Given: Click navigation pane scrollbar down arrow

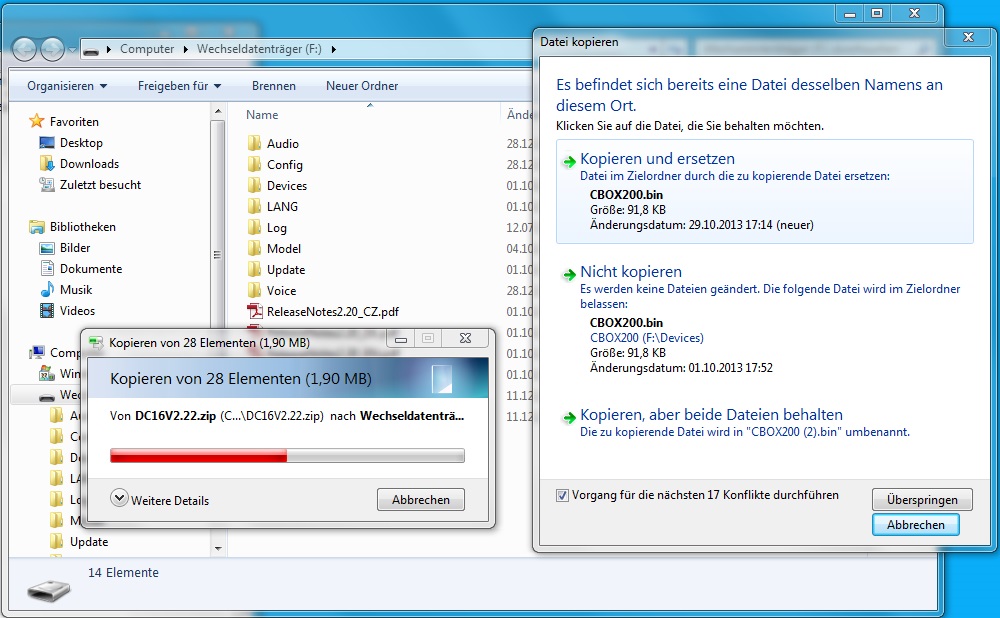Looking at the screenshot, I should tap(217, 548).
